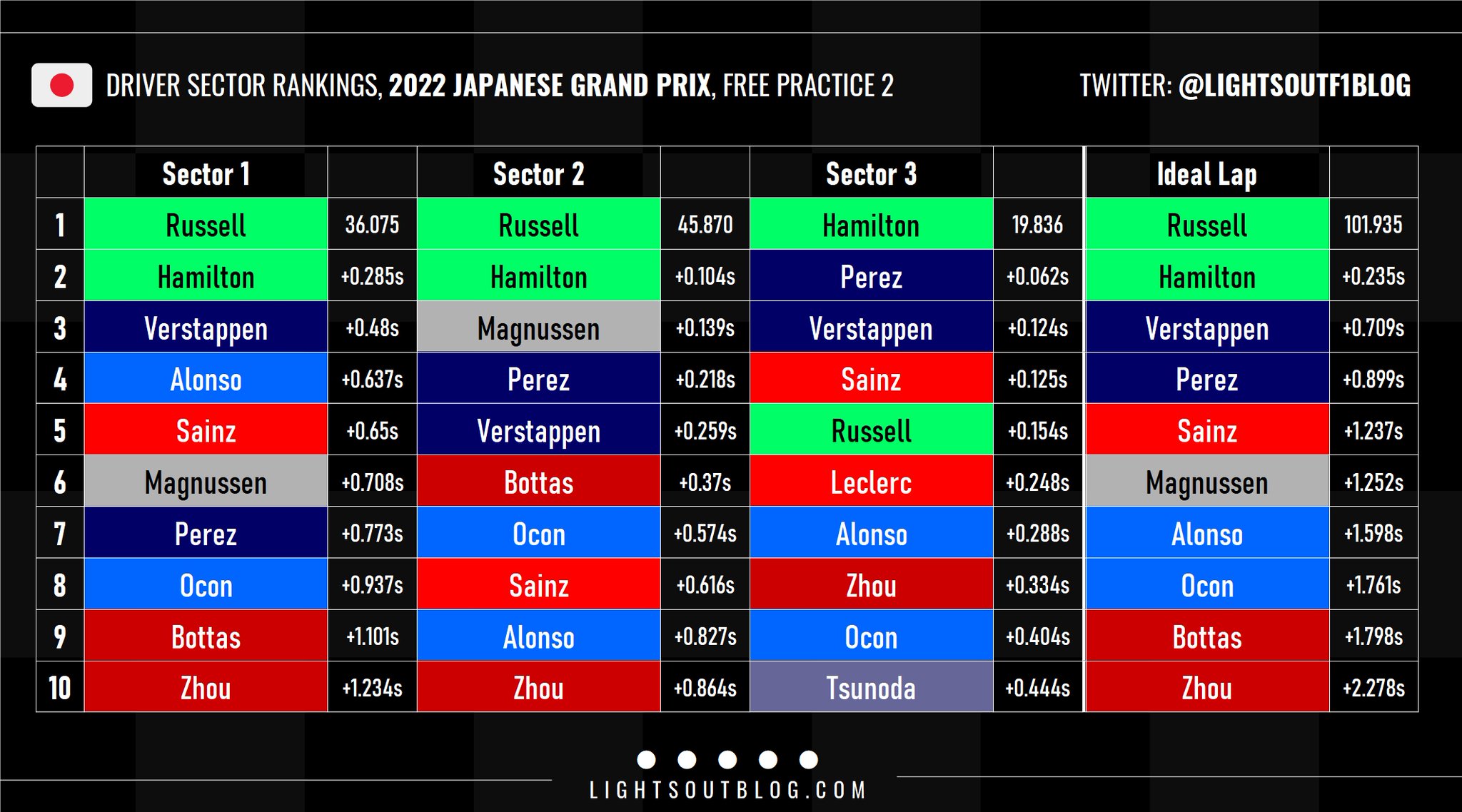Click the Sector 2 column header
Image resolution: width=1462 pixels, height=812 pixels.
click(538, 174)
